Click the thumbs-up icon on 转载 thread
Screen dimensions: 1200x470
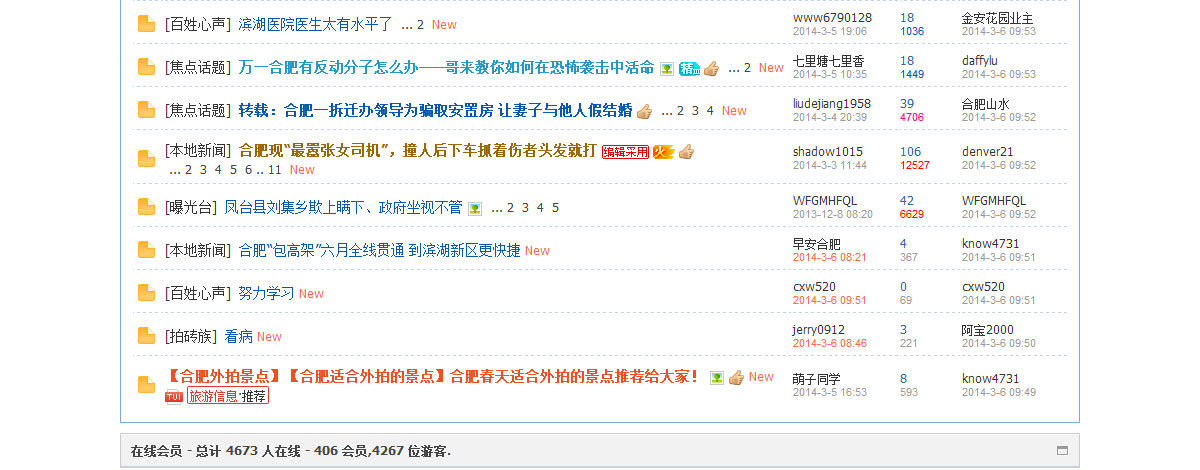click(644, 111)
